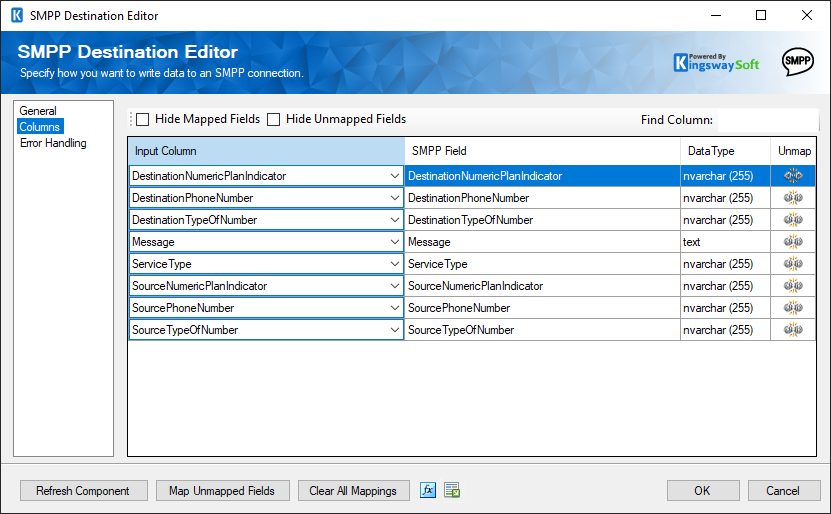Screen dimensions: 831x514
Task: Dismiss dialog with Cancel button
Action: (783, 491)
